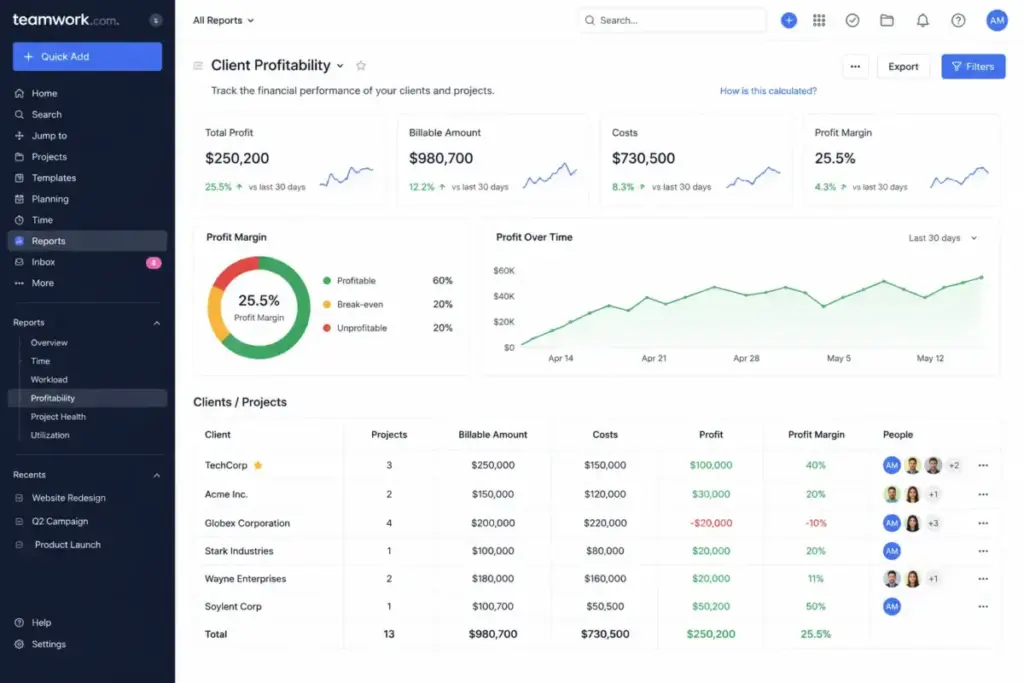Open Projects in the sidebar
This screenshot has width=1024, height=683.
[87, 157]
